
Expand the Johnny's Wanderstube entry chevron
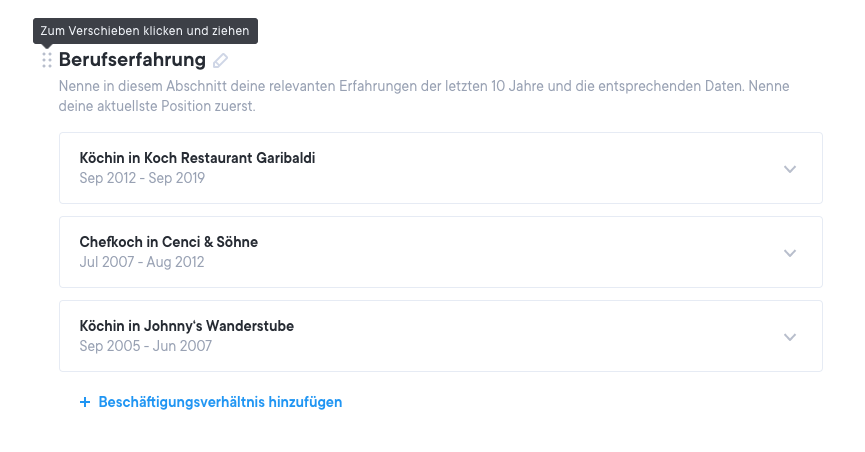[790, 337]
